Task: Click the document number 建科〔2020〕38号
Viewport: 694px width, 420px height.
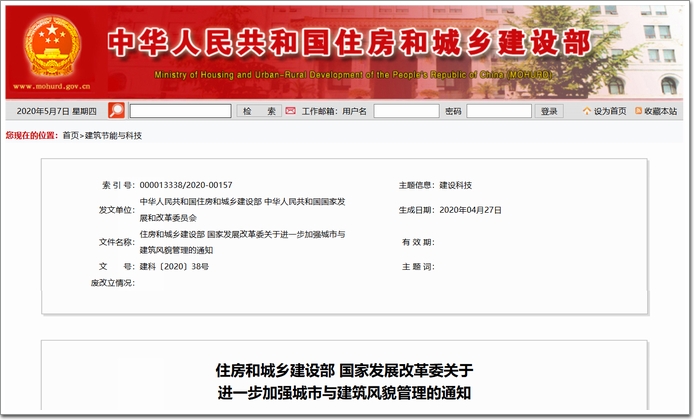Action: [x=174, y=267]
